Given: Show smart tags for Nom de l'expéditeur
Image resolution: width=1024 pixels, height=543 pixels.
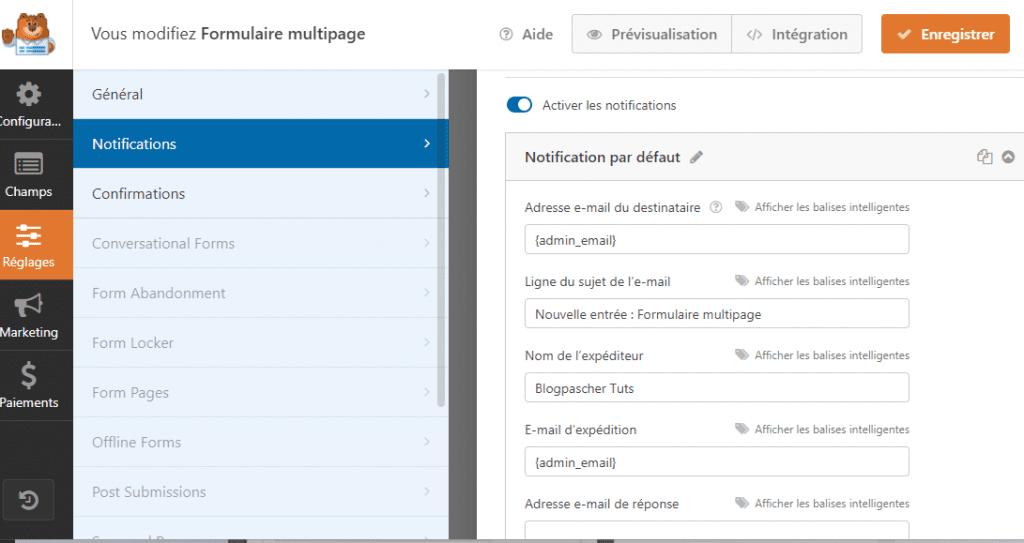Looking at the screenshot, I should click(832, 355).
